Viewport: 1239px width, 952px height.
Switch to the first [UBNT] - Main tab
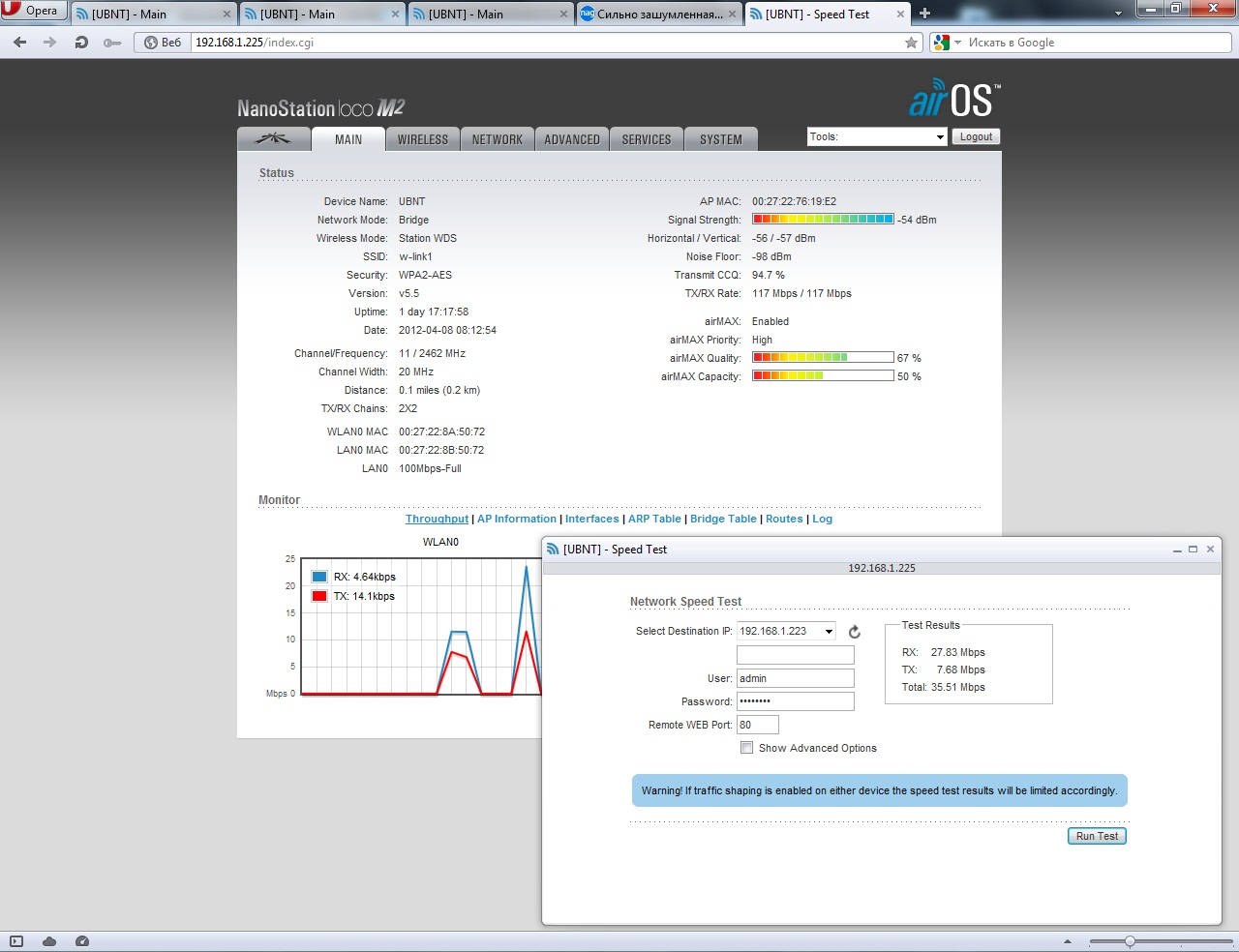coord(154,14)
